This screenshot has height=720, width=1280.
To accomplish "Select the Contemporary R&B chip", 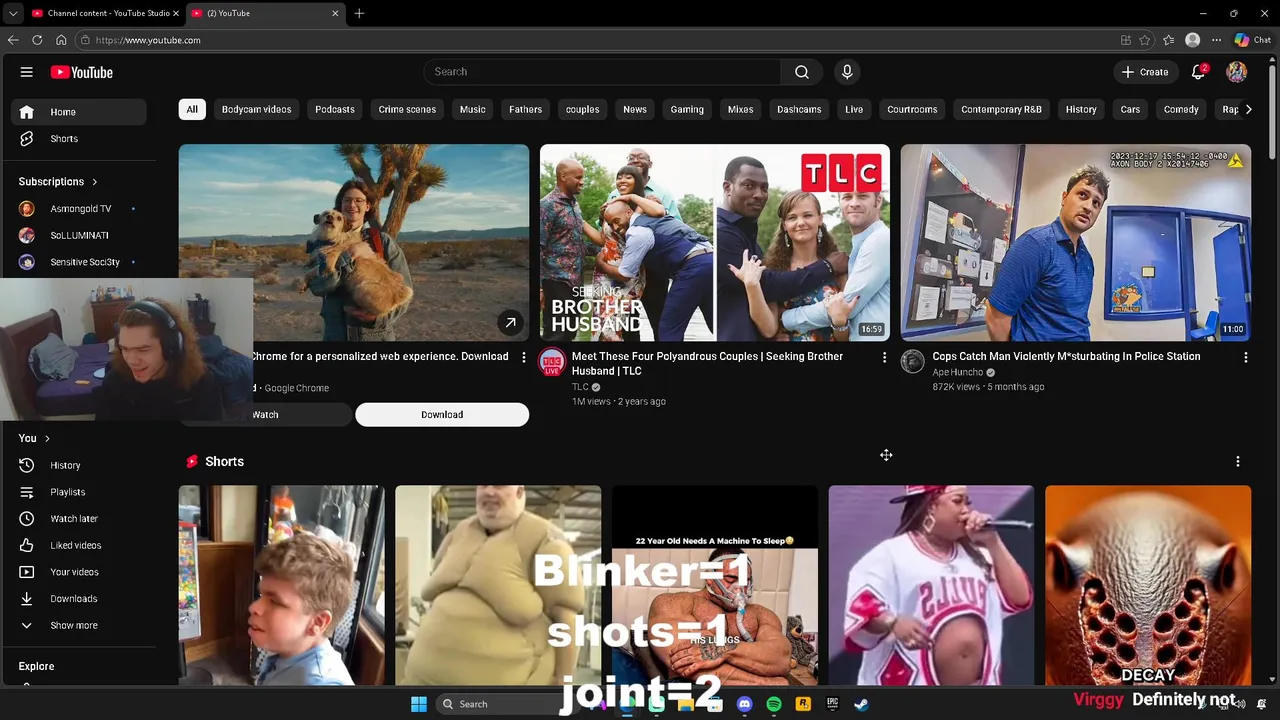I will point(1001,109).
